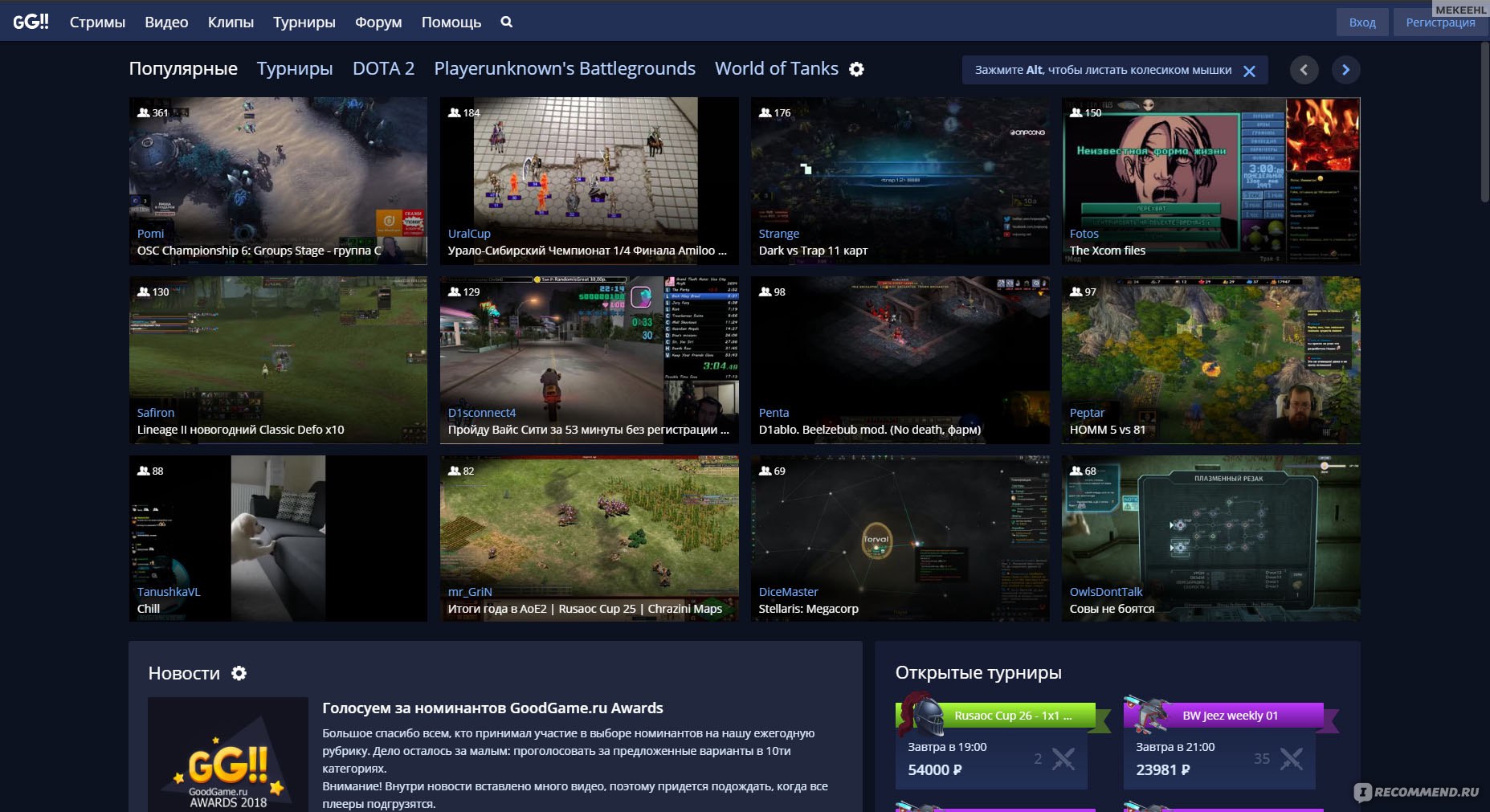The width and height of the screenshot is (1490, 812).
Task: Click the UralCup streamer name link
Action: coord(469,234)
